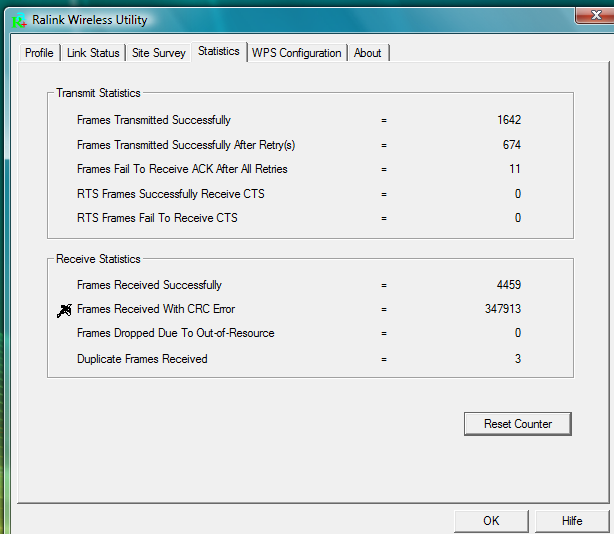614x534 pixels.
Task: Switch to the Link Status tab
Action: pyautogui.click(x=93, y=53)
